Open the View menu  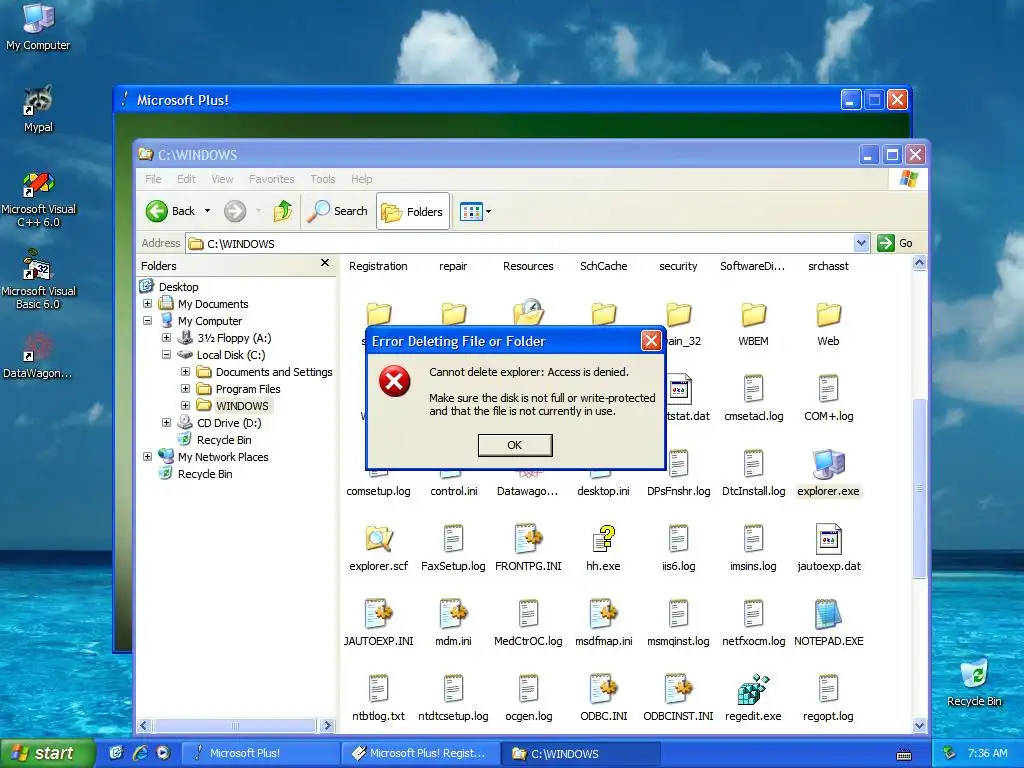[222, 179]
